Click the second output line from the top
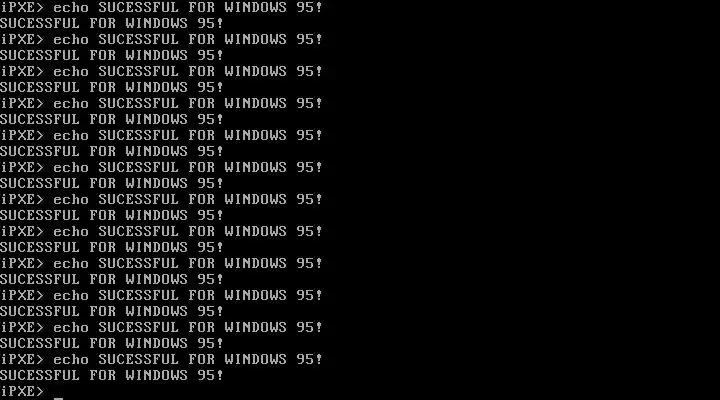The width and height of the screenshot is (720, 400). click(x=112, y=56)
